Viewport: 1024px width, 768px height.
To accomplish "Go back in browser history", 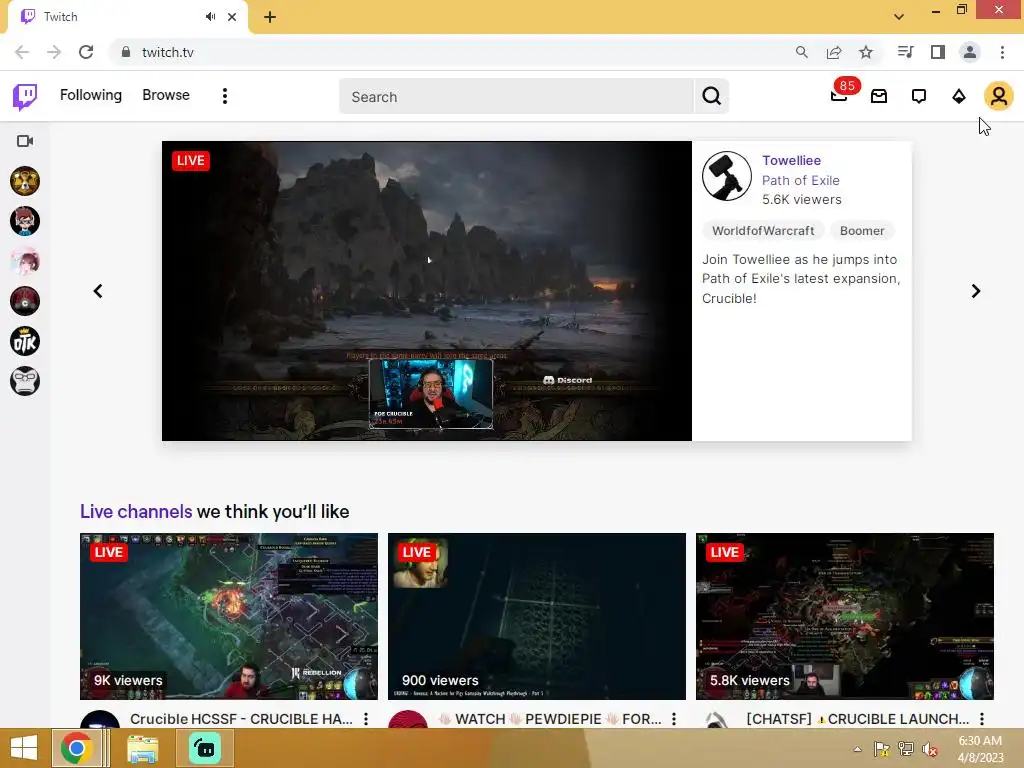I will 22,52.
